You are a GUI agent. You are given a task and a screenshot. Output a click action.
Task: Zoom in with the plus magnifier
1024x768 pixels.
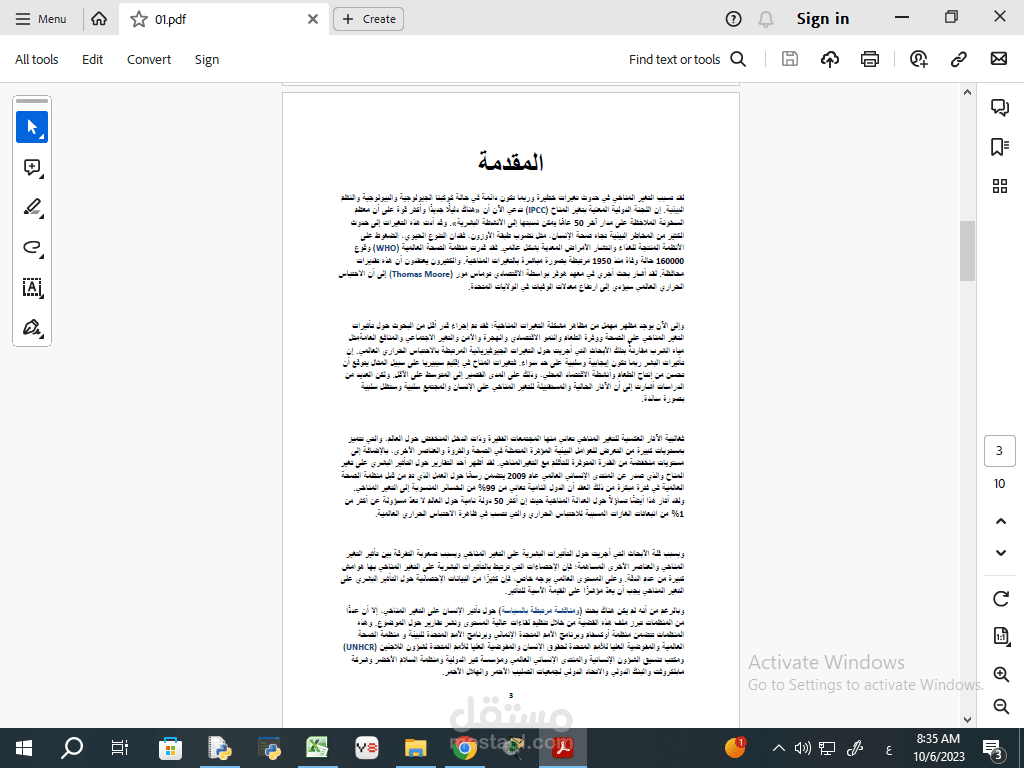1000,674
